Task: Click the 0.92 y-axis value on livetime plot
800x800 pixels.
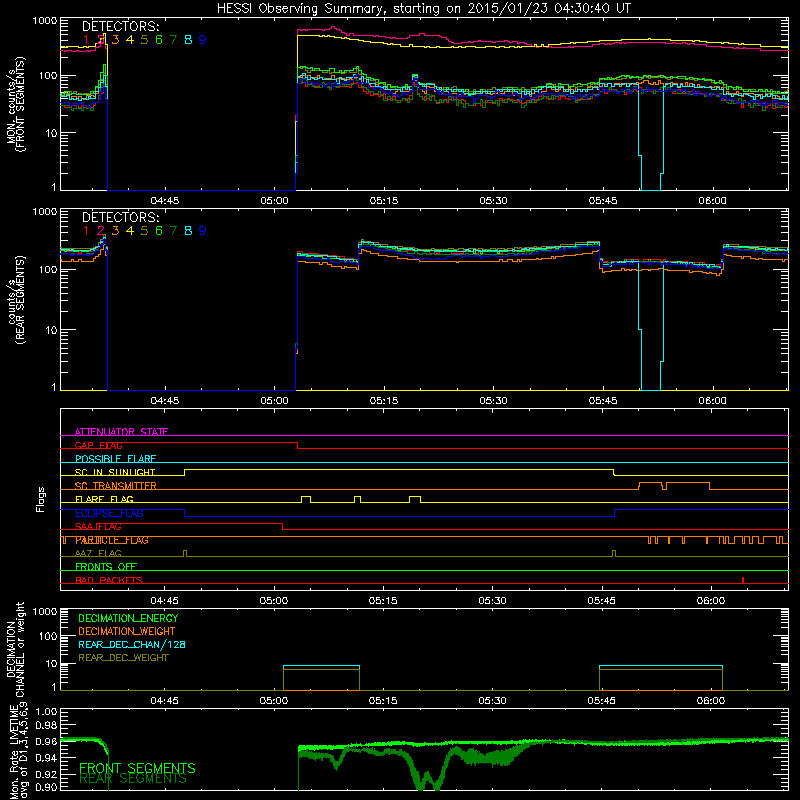Action: coord(47,774)
